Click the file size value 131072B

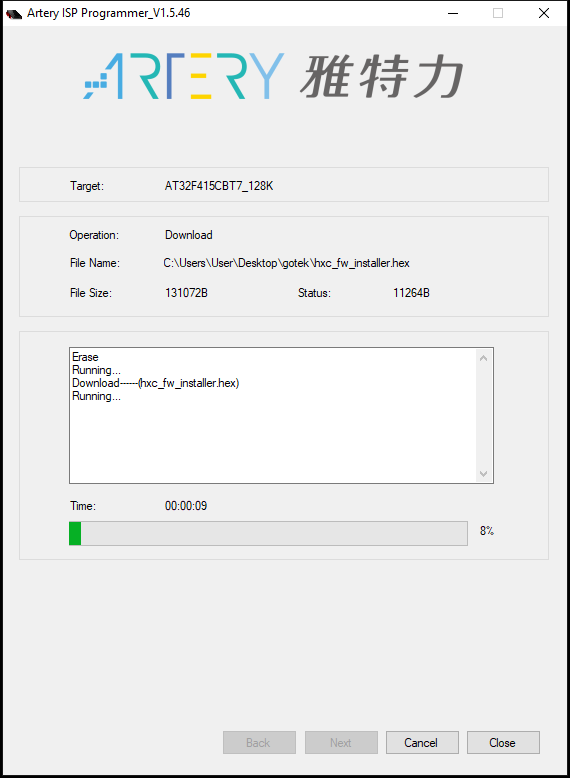[186, 293]
